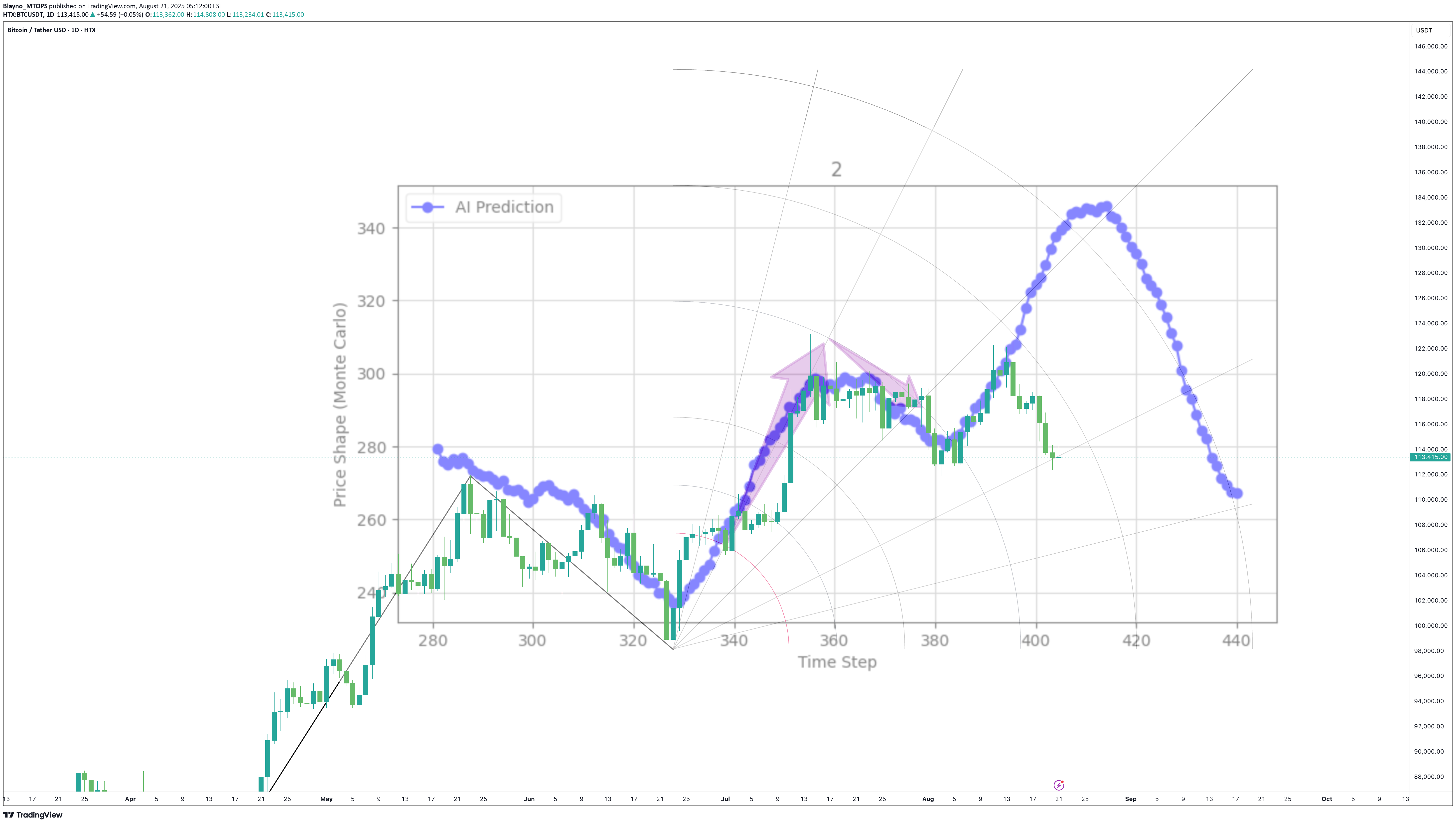Click the USDT currency label

[1424, 30]
